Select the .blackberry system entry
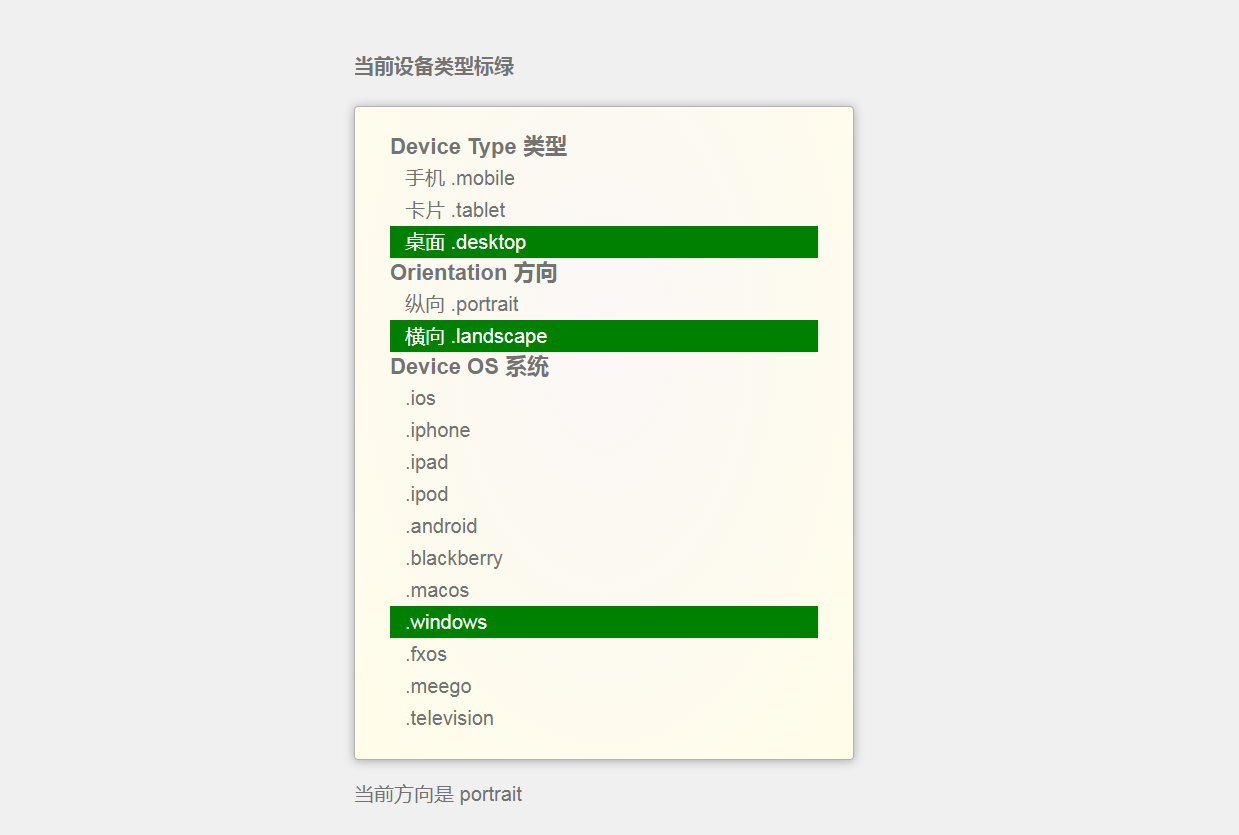 coord(453,558)
